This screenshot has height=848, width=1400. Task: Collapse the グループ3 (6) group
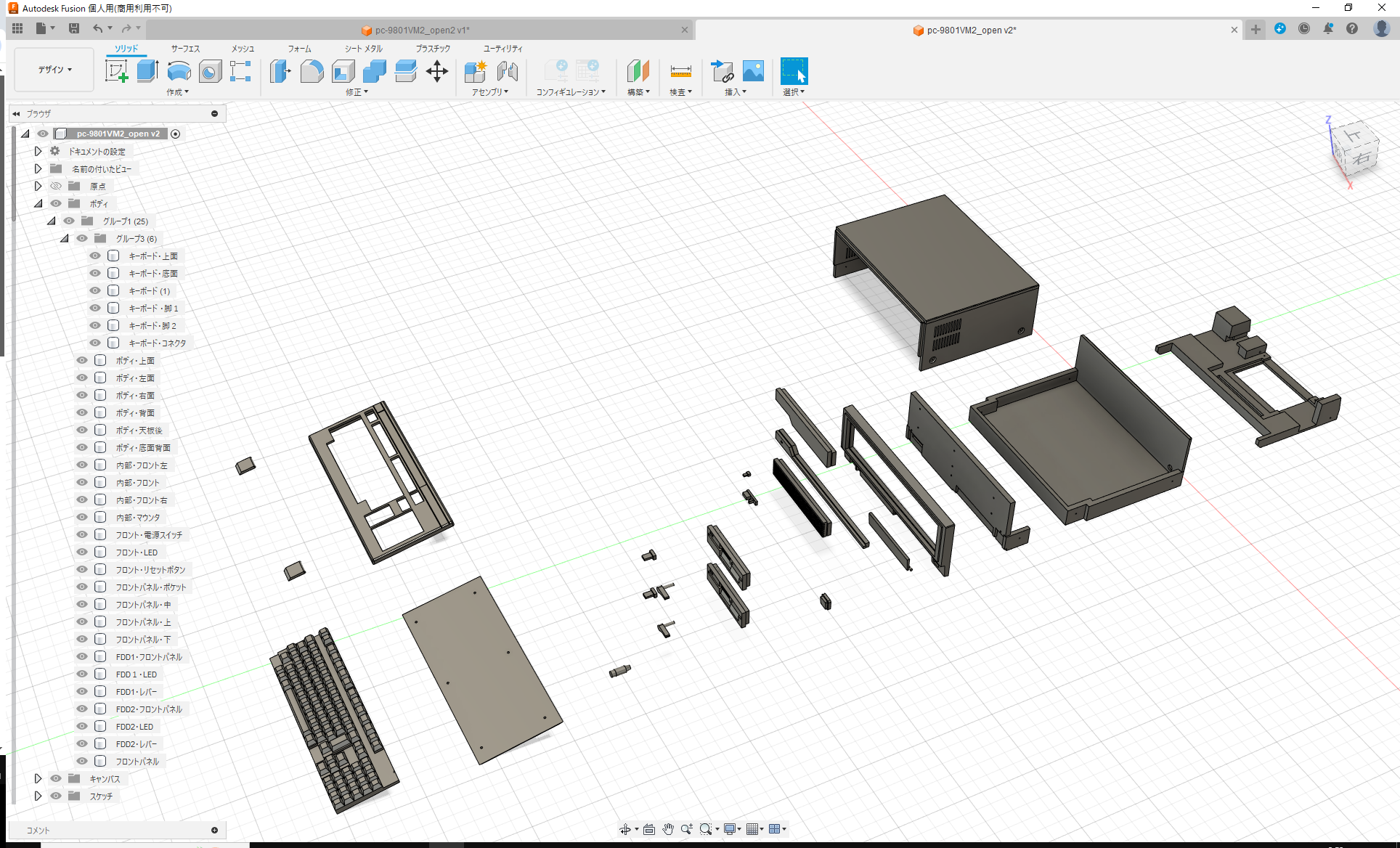(x=64, y=238)
